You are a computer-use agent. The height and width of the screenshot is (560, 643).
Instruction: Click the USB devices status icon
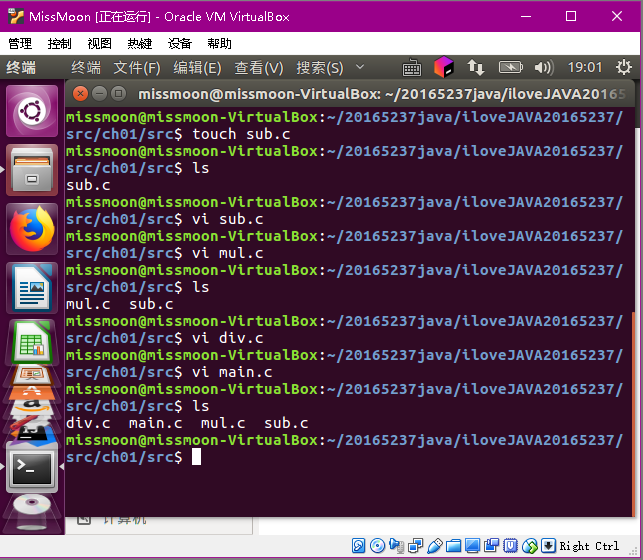click(434, 546)
